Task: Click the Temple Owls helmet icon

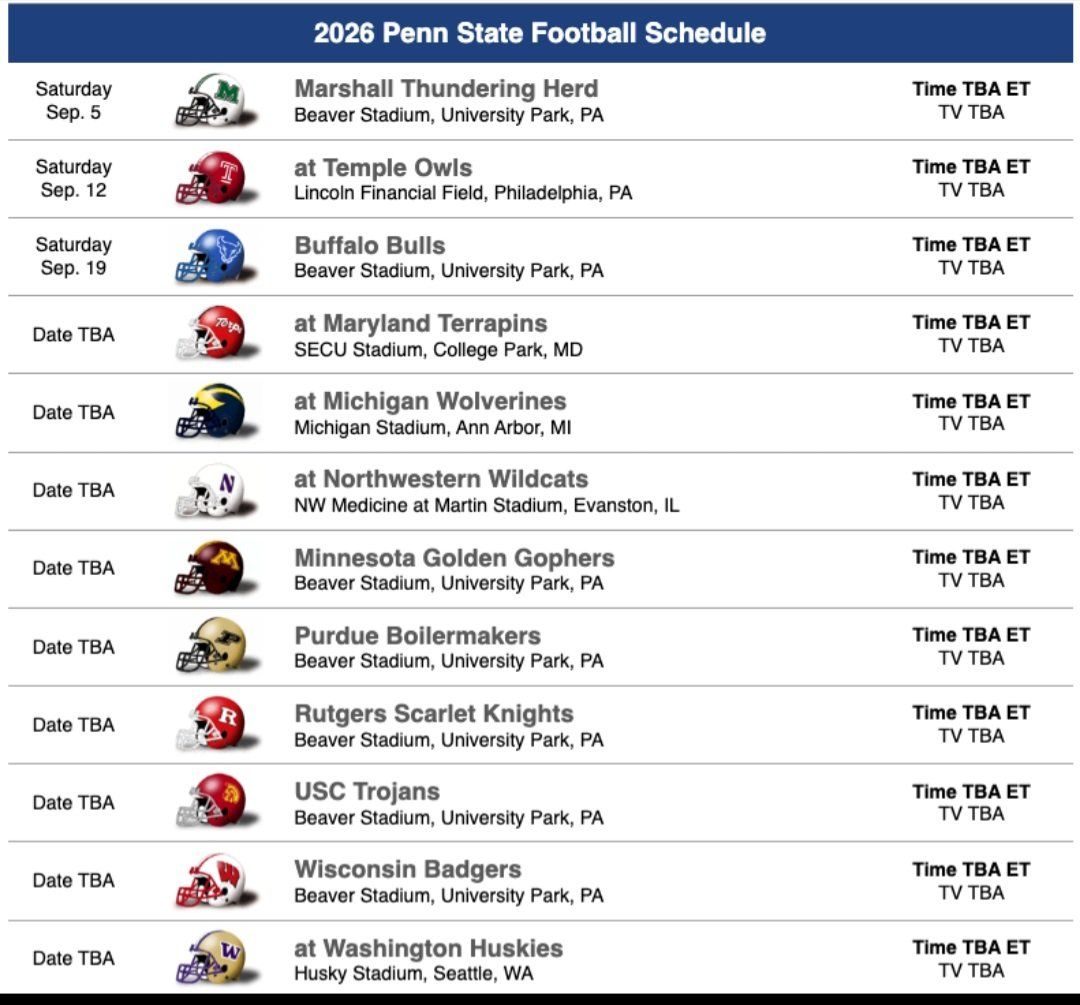Action: click(212, 178)
